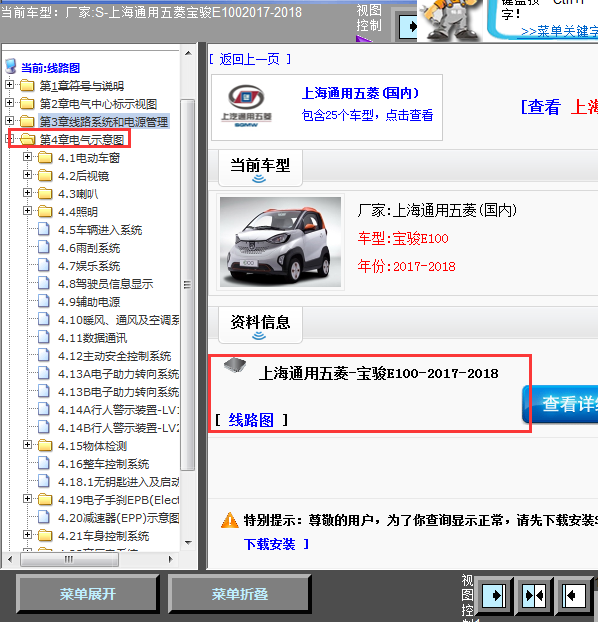Click the bottom view control right-arrow icon
Image resolution: width=598 pixels, height=622 pixels.
pos(494,595)
